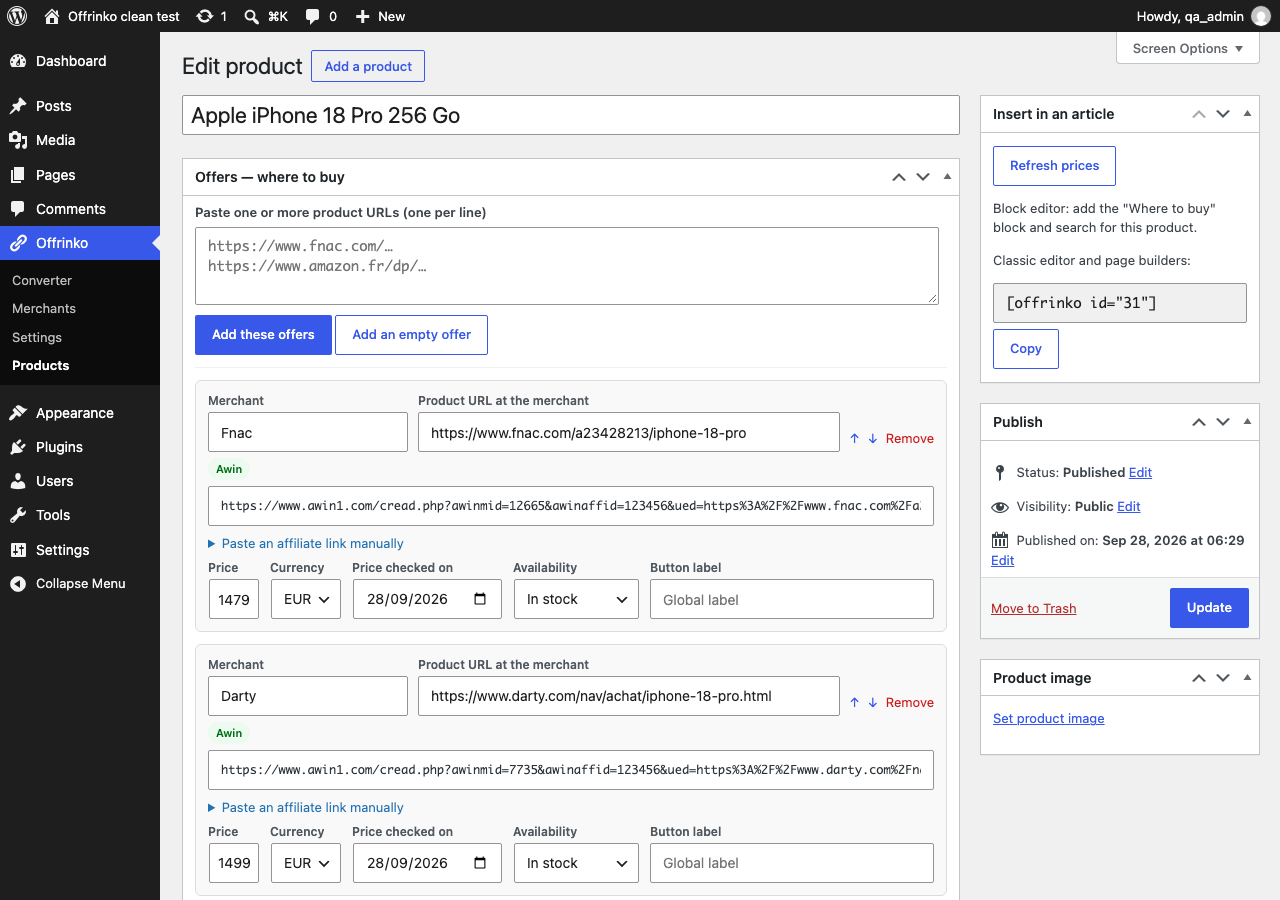
Task: Click the product title field
Action: click(571, 115)
